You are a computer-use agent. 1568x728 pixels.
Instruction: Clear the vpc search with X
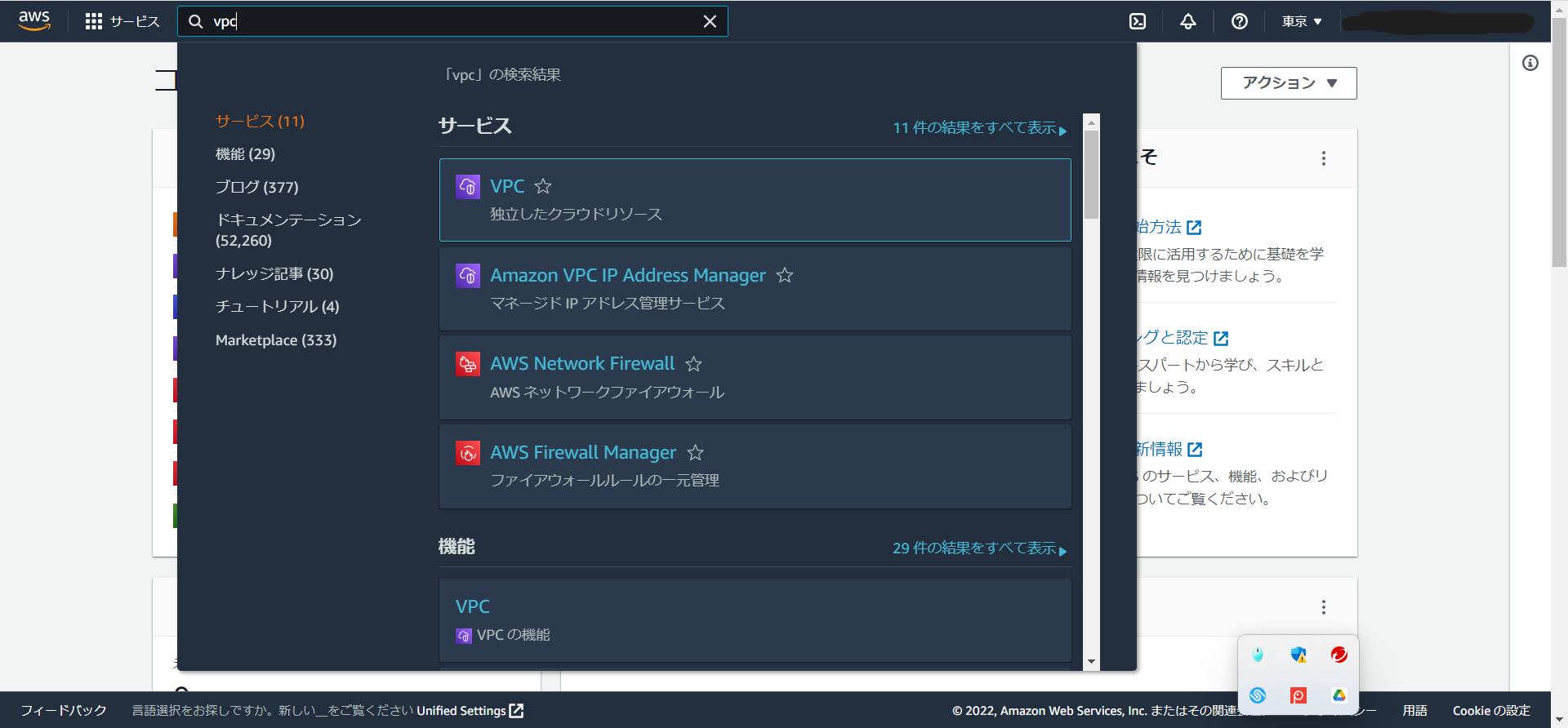(x=710, y=21)
